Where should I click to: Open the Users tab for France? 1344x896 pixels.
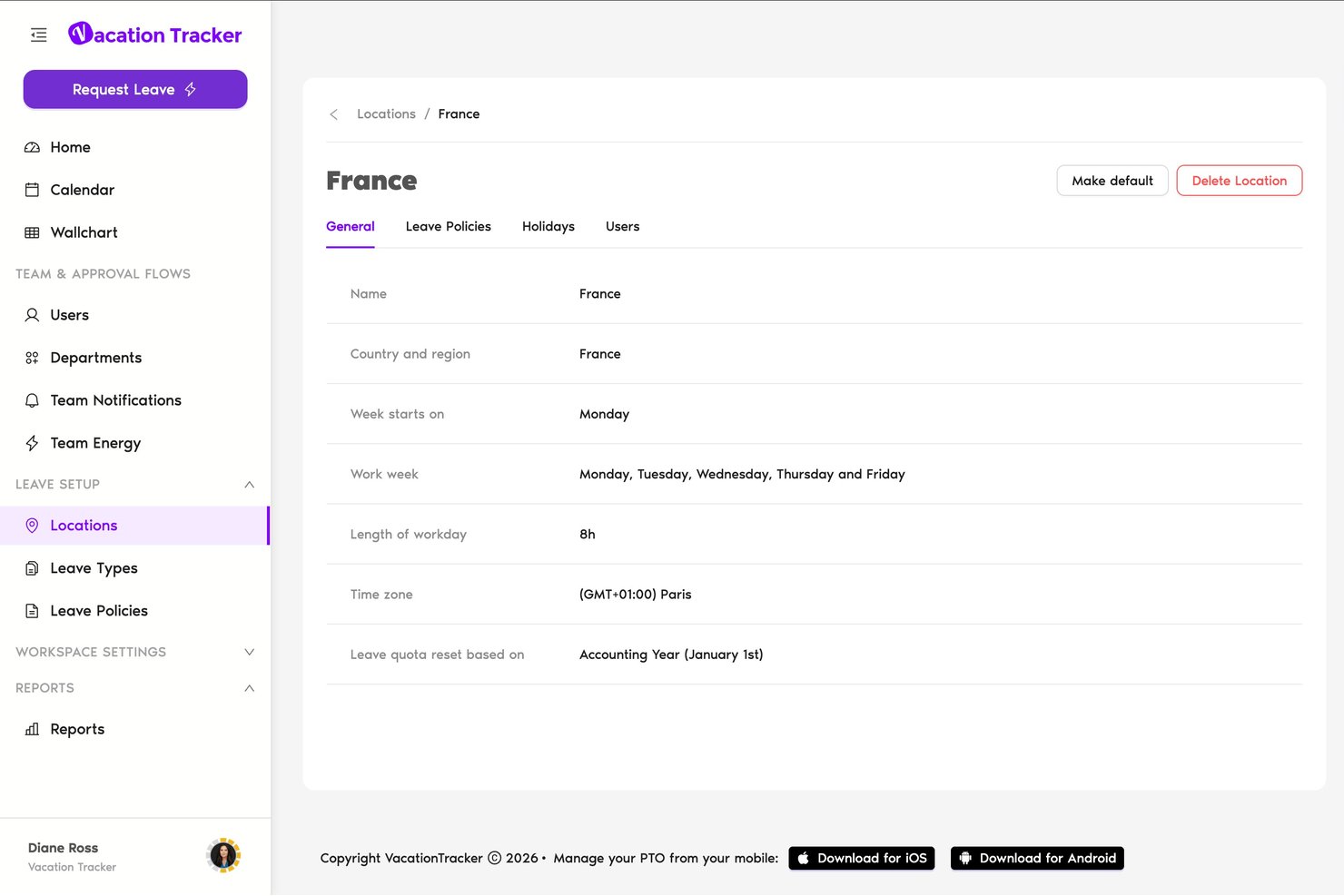coord(622,227)
